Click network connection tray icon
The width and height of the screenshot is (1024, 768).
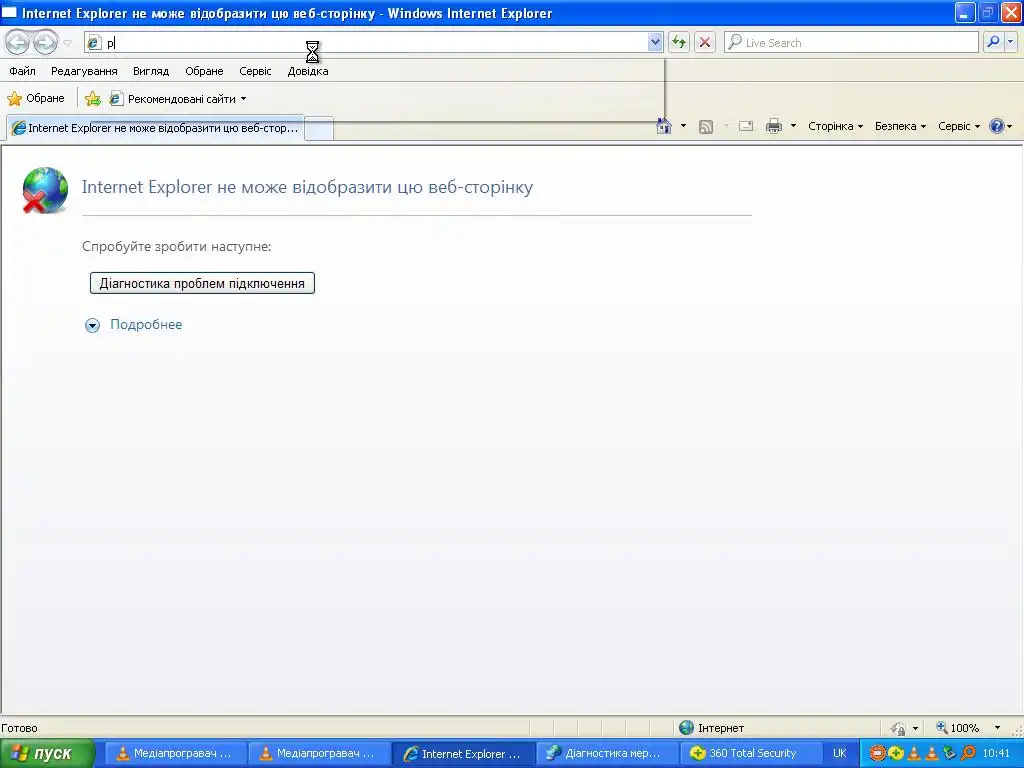pyautogui.click(x=950, y=754)
